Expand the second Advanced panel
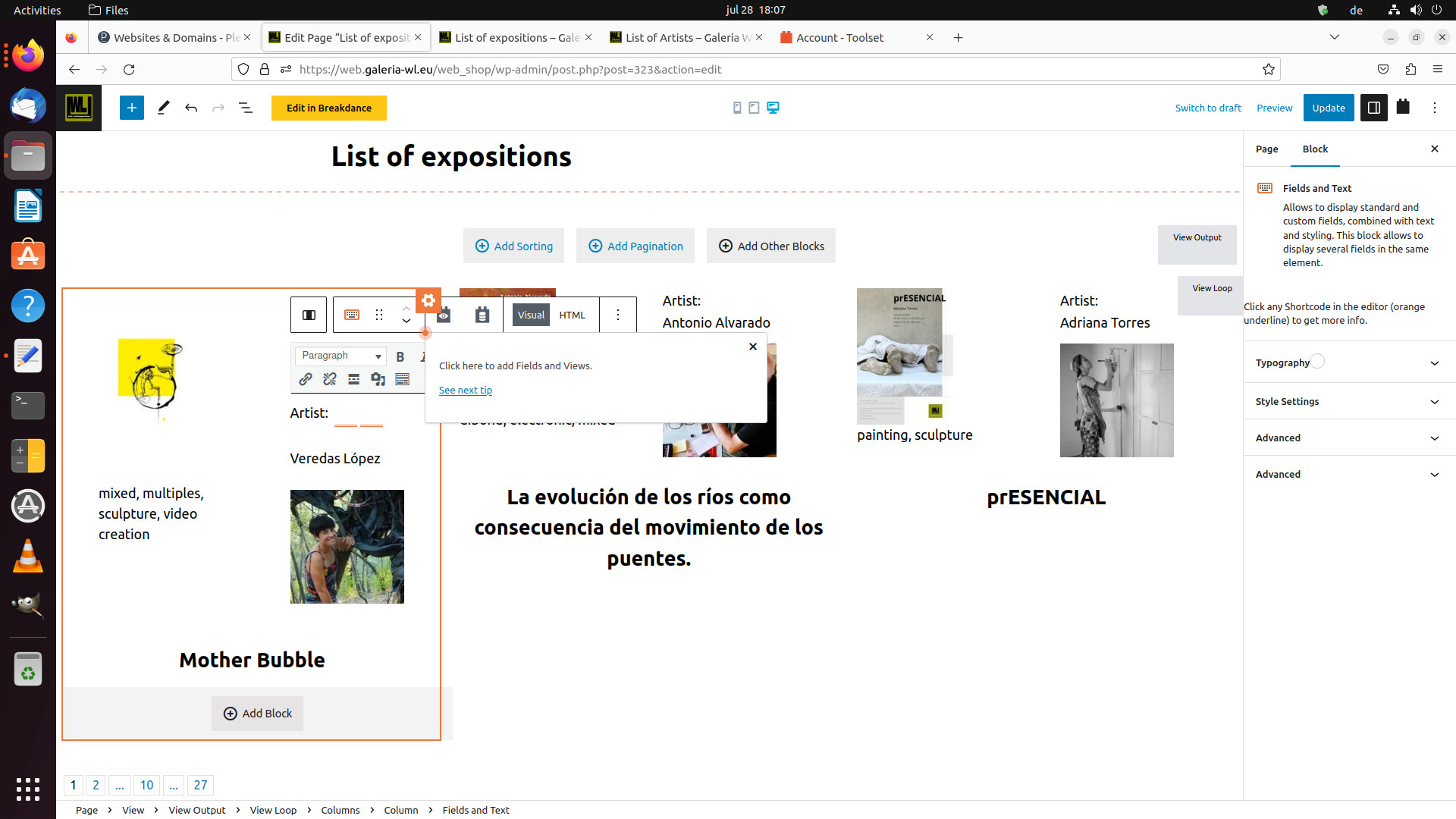Viewport: 1456px width, 819px height. pyautogui.click(x=1349, y=474)
